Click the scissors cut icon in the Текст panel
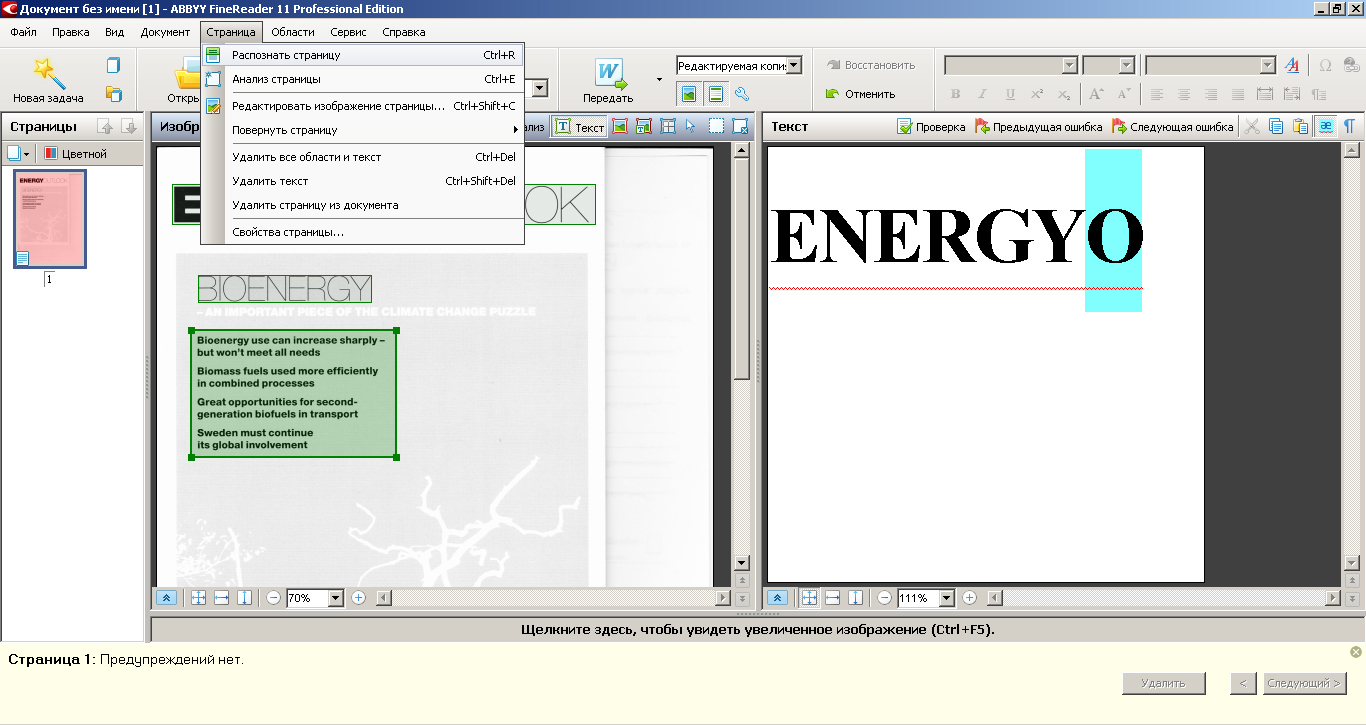Image resolution: width=1366 pixels, height=725 pixels. pyautogui.click(x=1252, y=127)
